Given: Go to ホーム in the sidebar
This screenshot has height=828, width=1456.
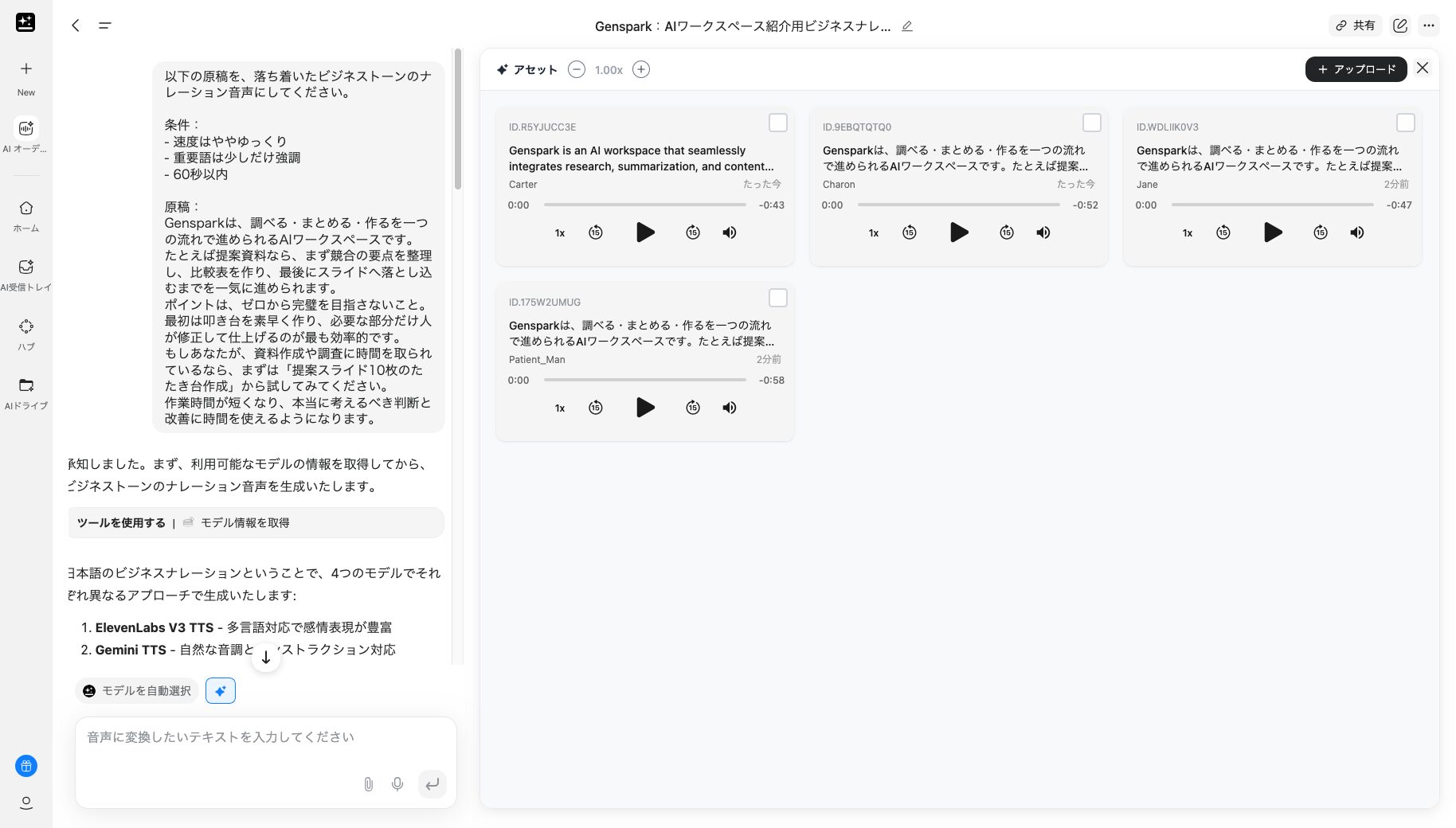Looking at the screenshot, I should point(26,216).
